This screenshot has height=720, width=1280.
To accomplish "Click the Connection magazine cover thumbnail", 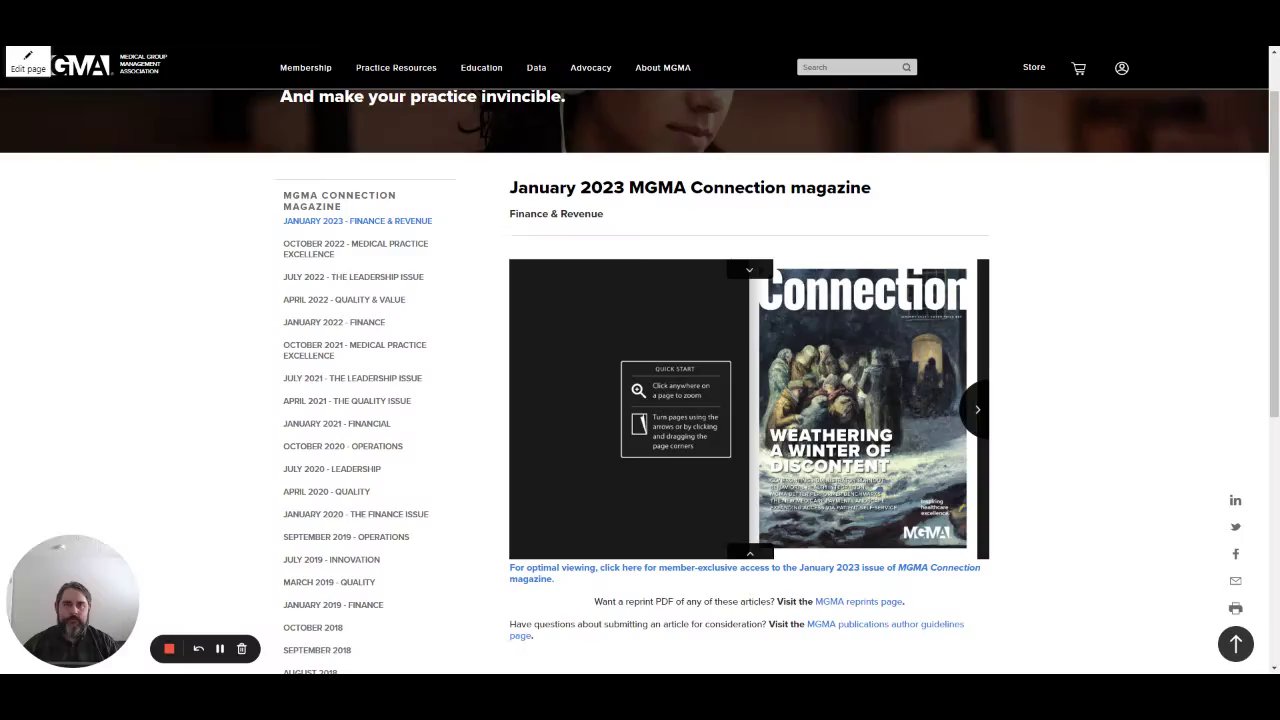I will (862, 408).
